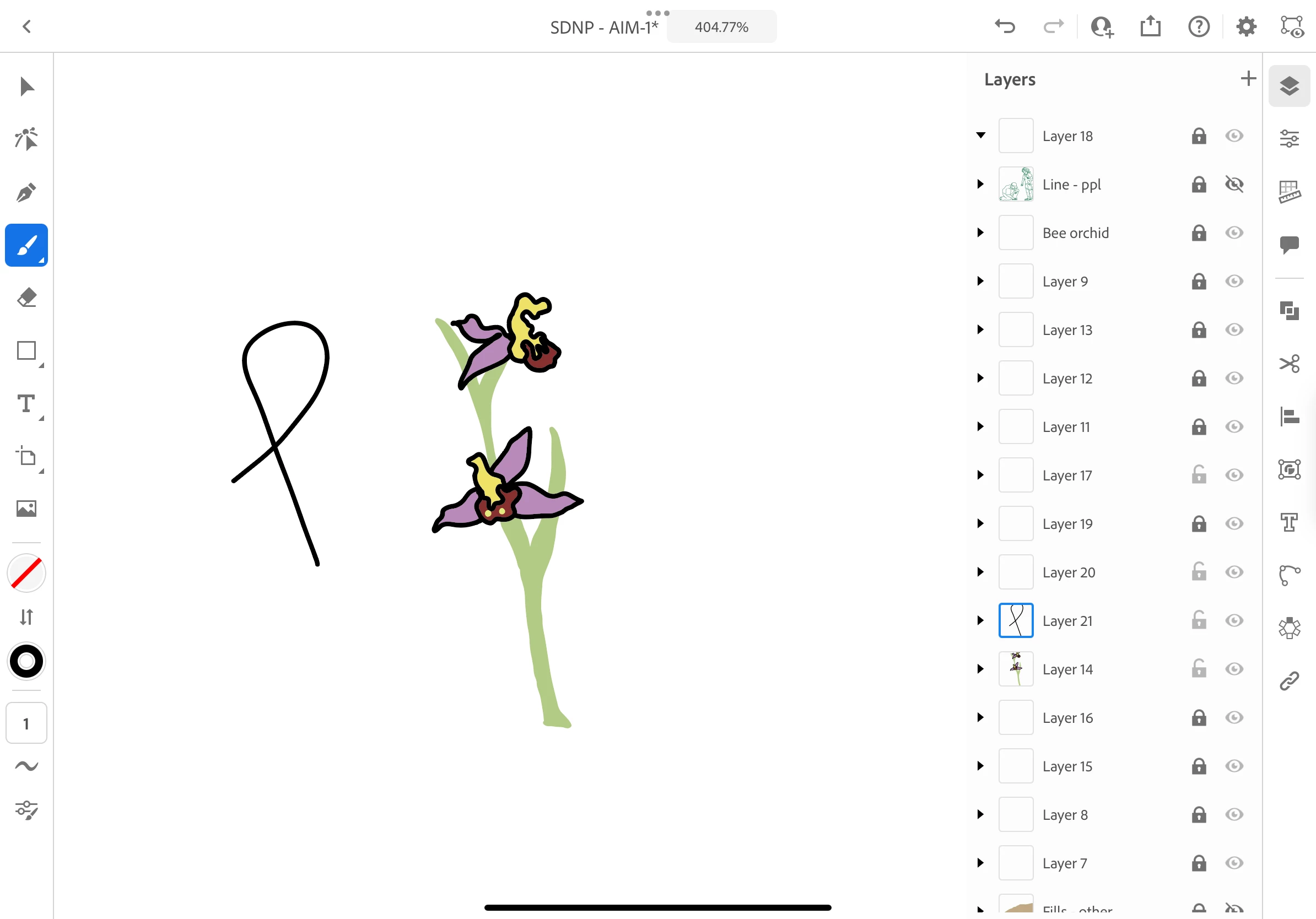The width and height of the screenshot is (1316, 919).
Task: Open the Align panel icon
Action: [1289, 417]
